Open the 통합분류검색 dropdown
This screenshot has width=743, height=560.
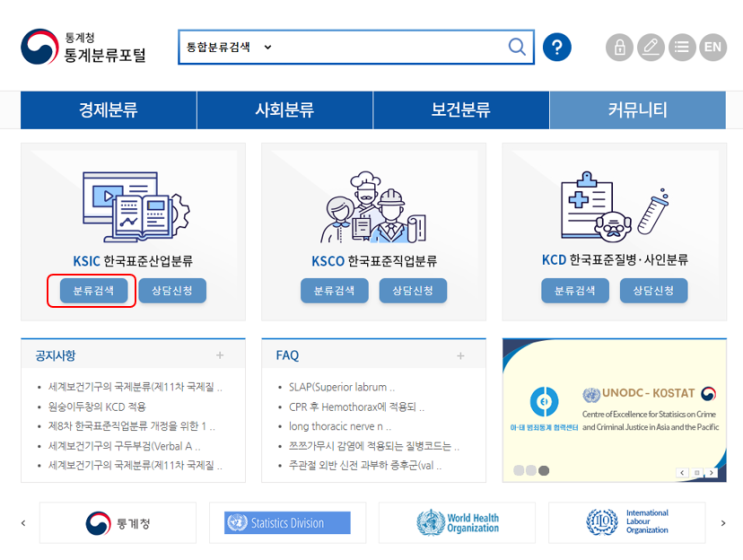(229, 47)
